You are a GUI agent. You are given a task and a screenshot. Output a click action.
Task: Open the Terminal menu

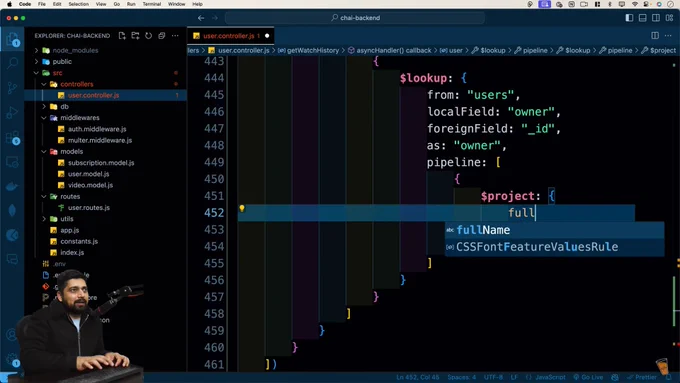click(x=152, y=4)
